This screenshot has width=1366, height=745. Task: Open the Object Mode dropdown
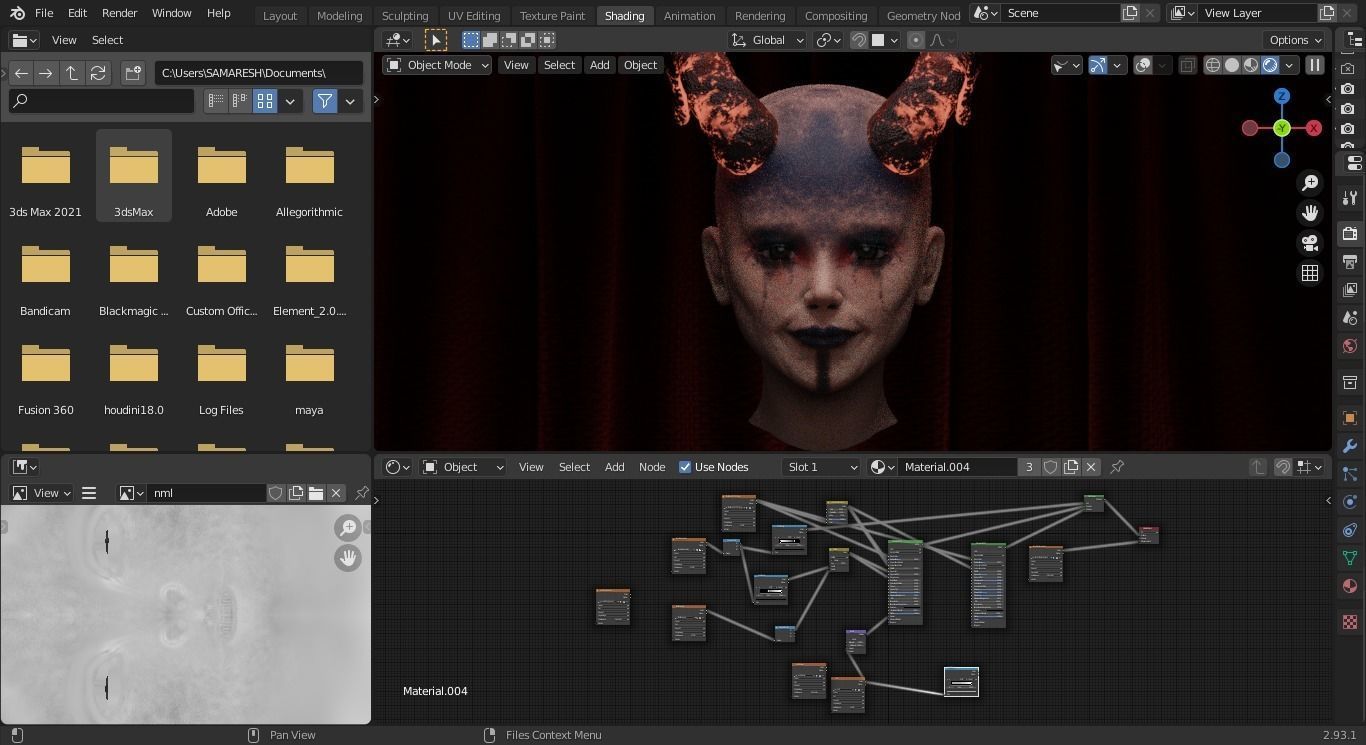tap(437, 65)
